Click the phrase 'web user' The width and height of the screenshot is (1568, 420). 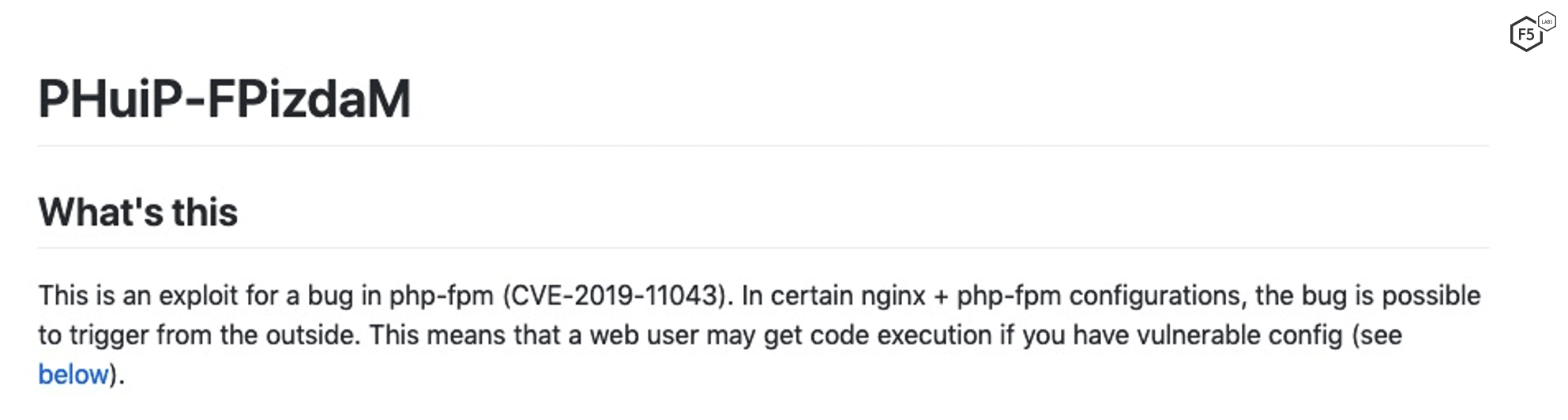coord(644,336)
